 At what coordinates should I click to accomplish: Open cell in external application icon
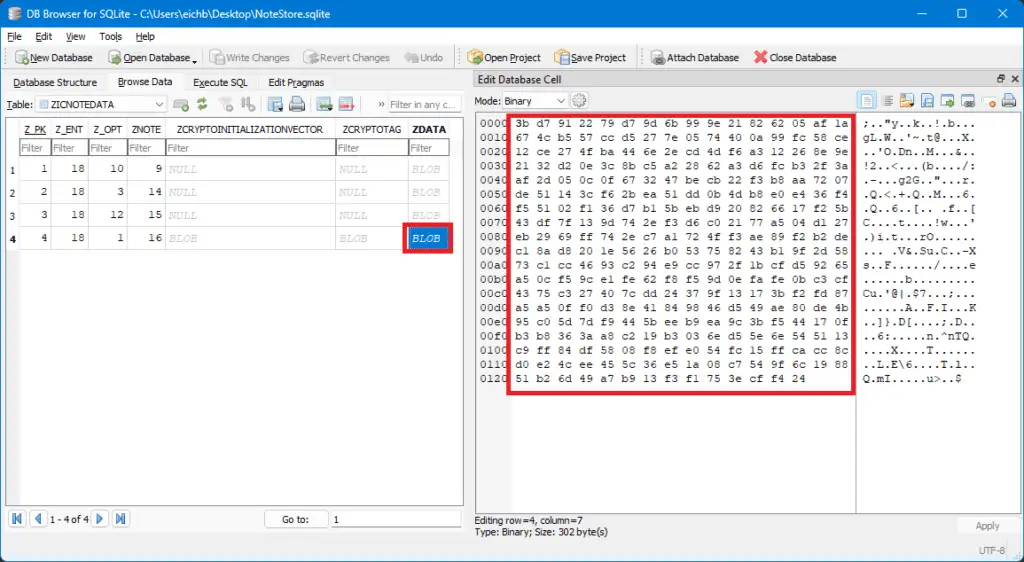pos(948,101)
